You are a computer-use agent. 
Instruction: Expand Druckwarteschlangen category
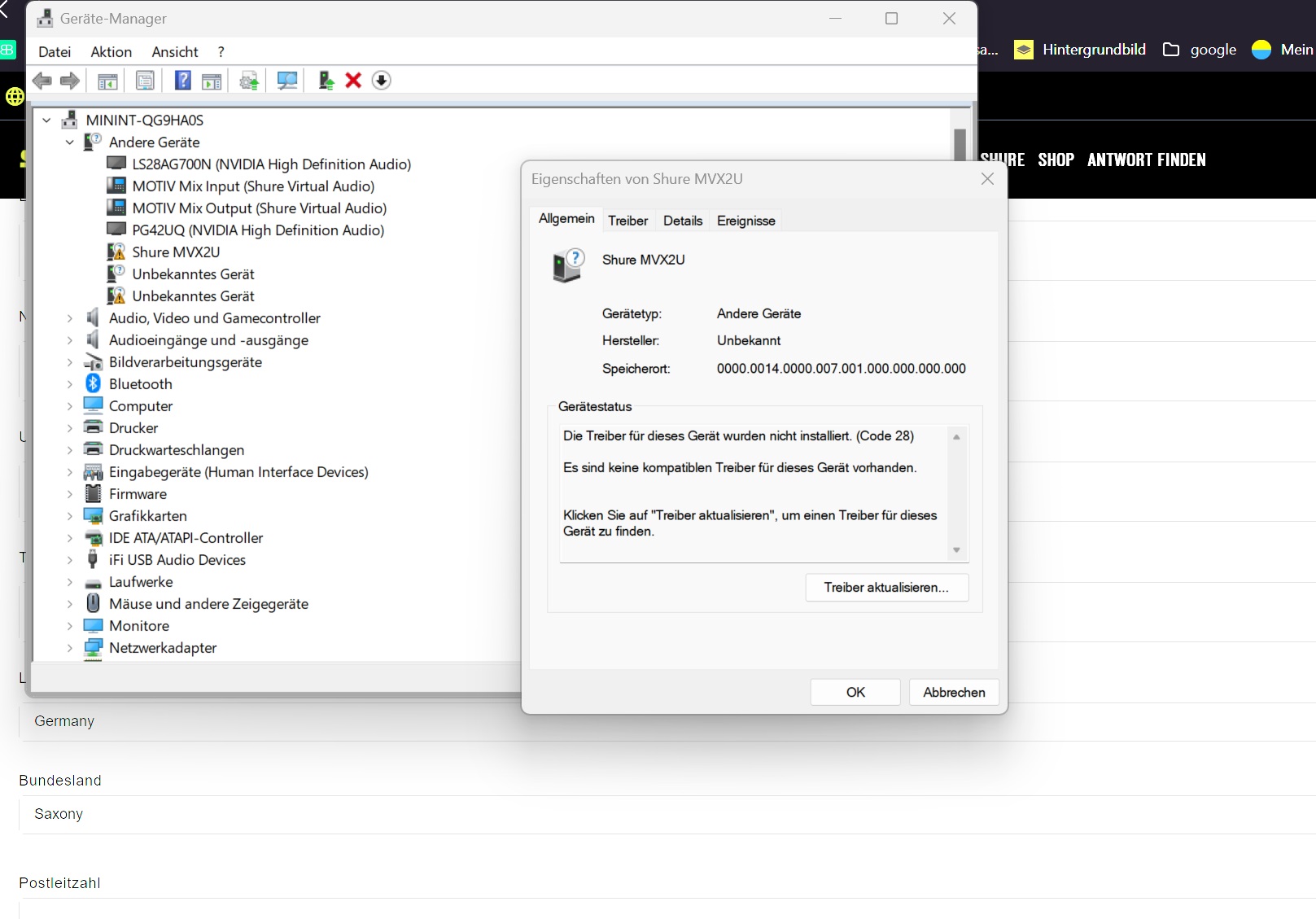coord(70,450)
